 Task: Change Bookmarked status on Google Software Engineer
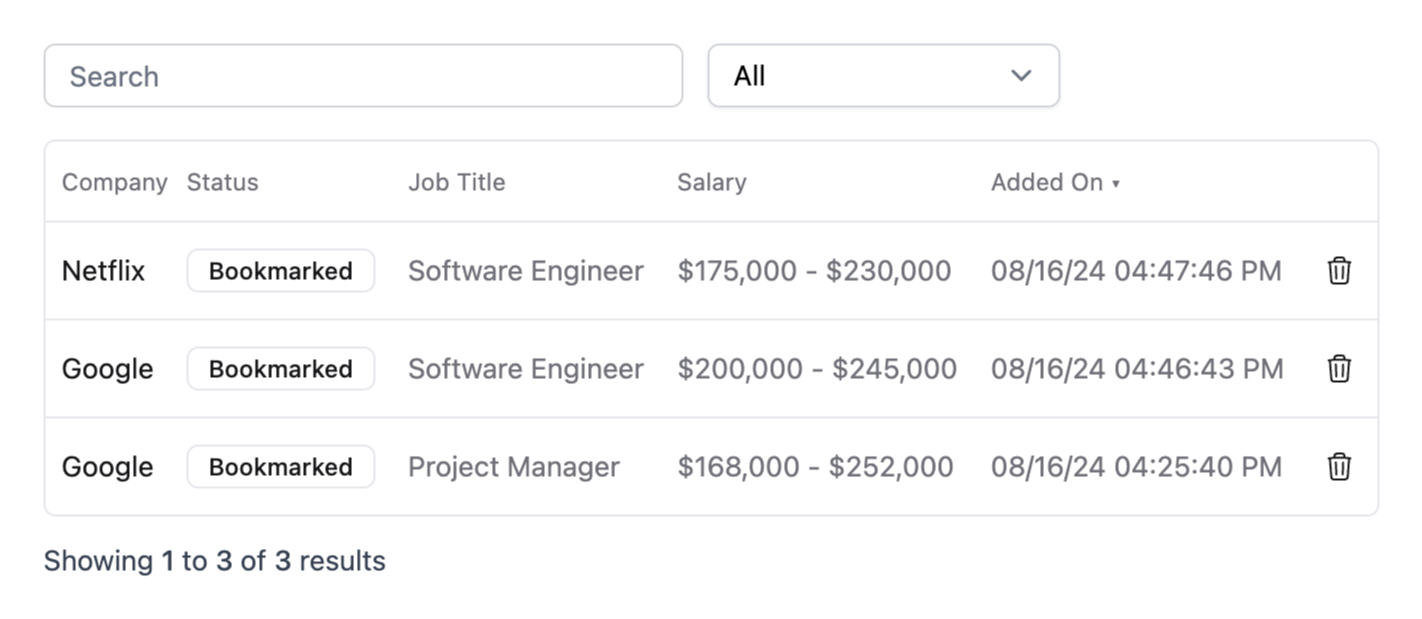coord(280,369)
